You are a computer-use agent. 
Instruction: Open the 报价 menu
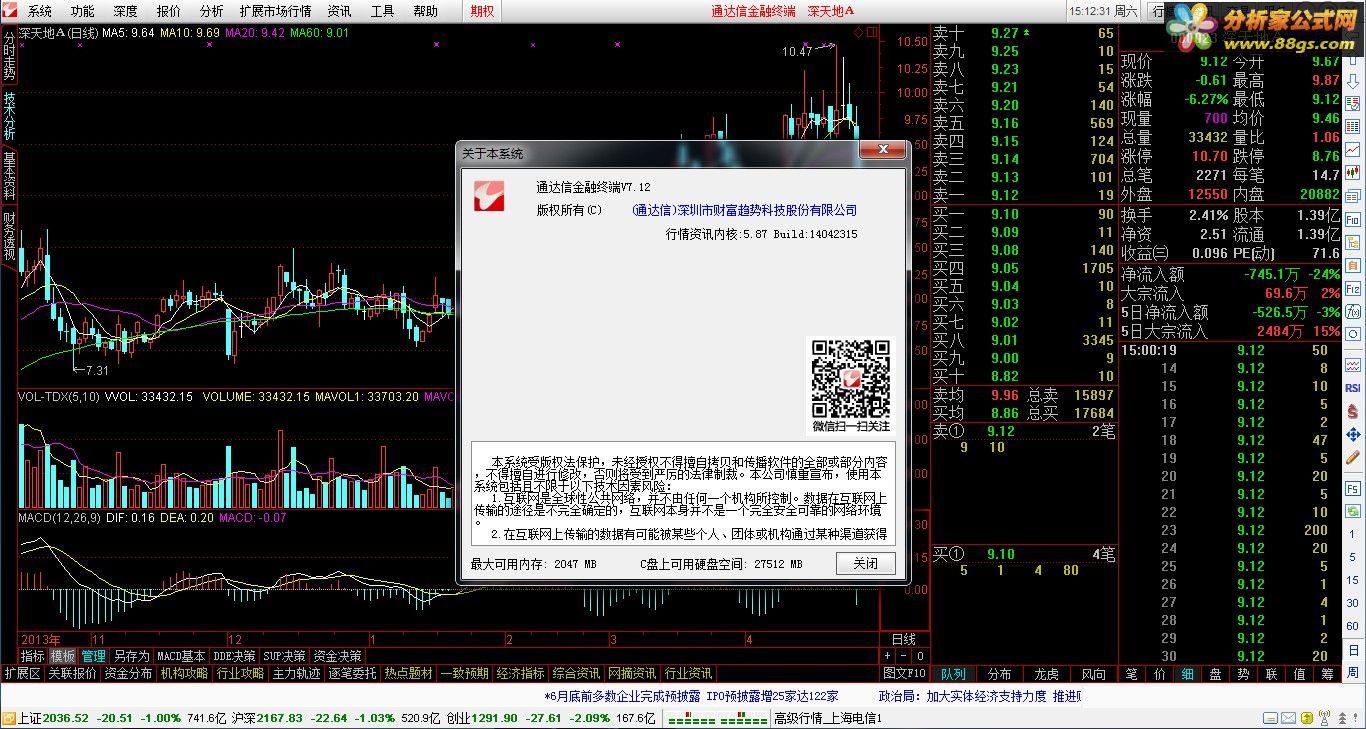pyautogui.click(x=169, y=11)
